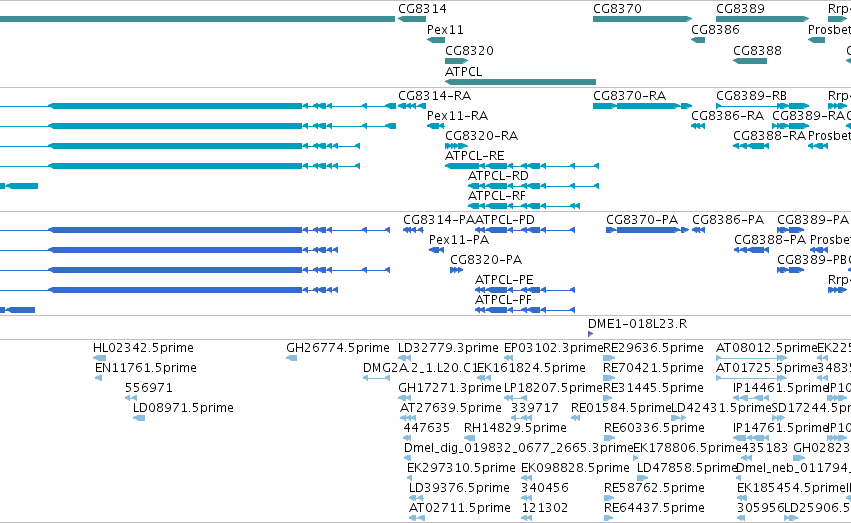Image resolution: width=851 pixels, height=523 pixels.
Task: Select the EK297310.5prime EST label
Action: click(461, 469)
